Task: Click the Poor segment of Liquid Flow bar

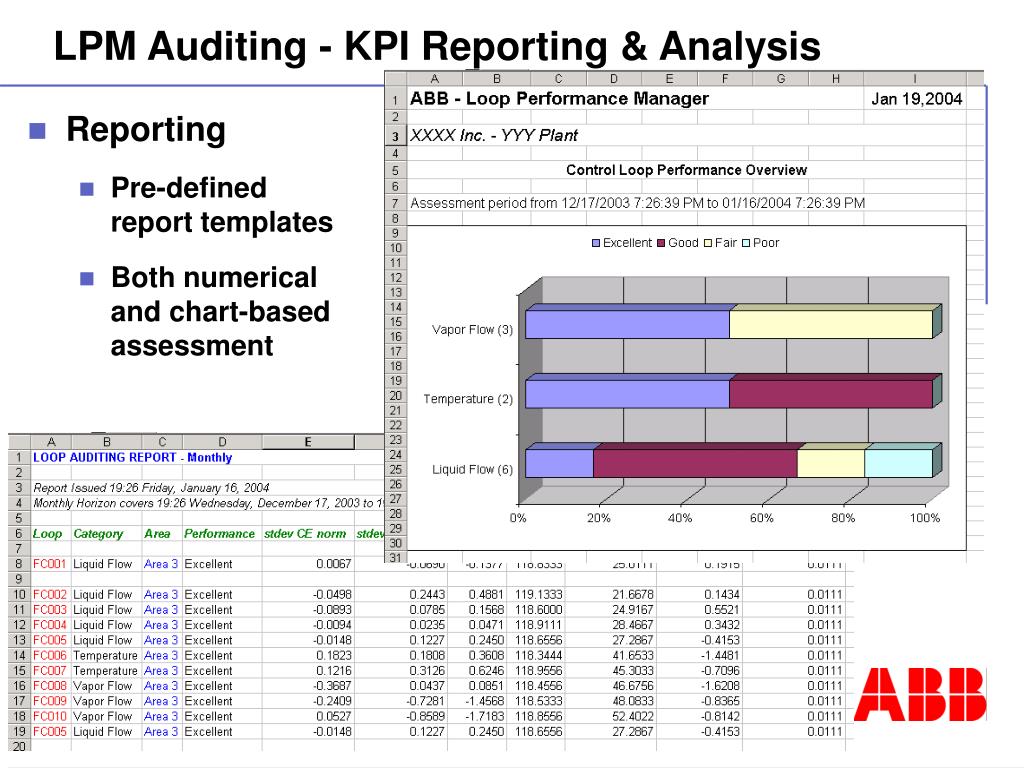Action: tap(899, 464)
